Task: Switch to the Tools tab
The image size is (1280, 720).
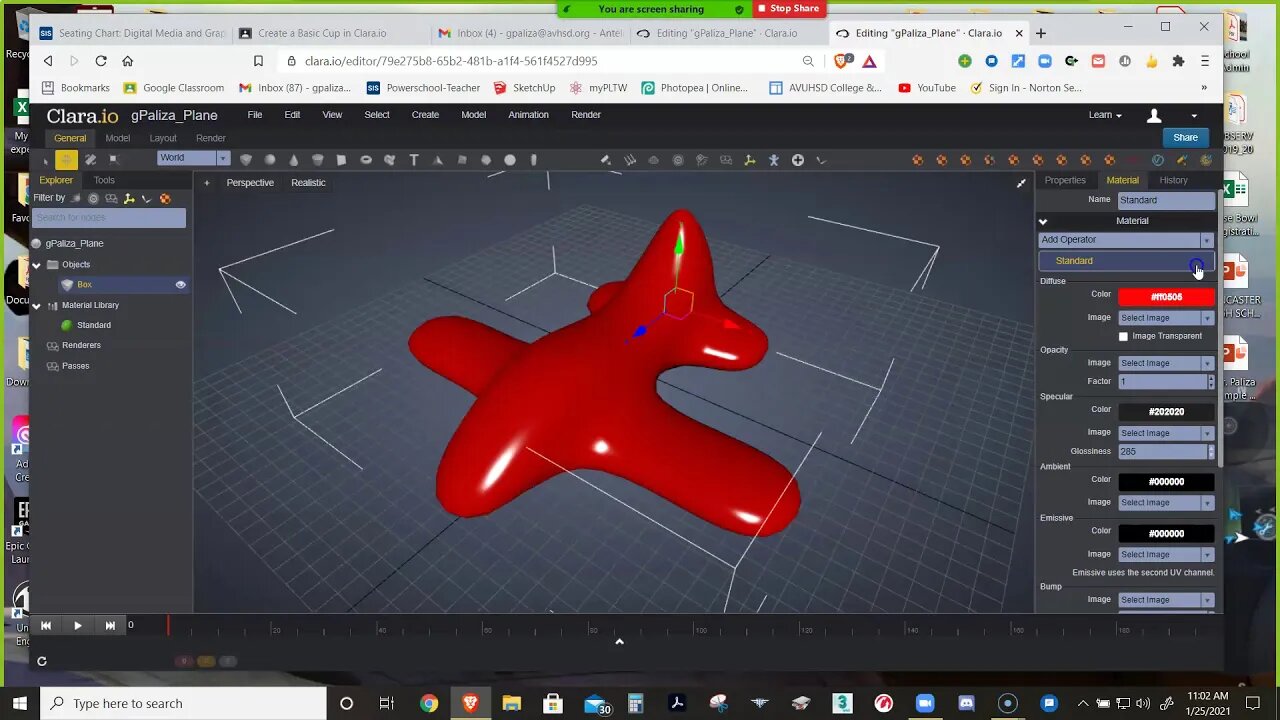Action: (x=104, y=181)
